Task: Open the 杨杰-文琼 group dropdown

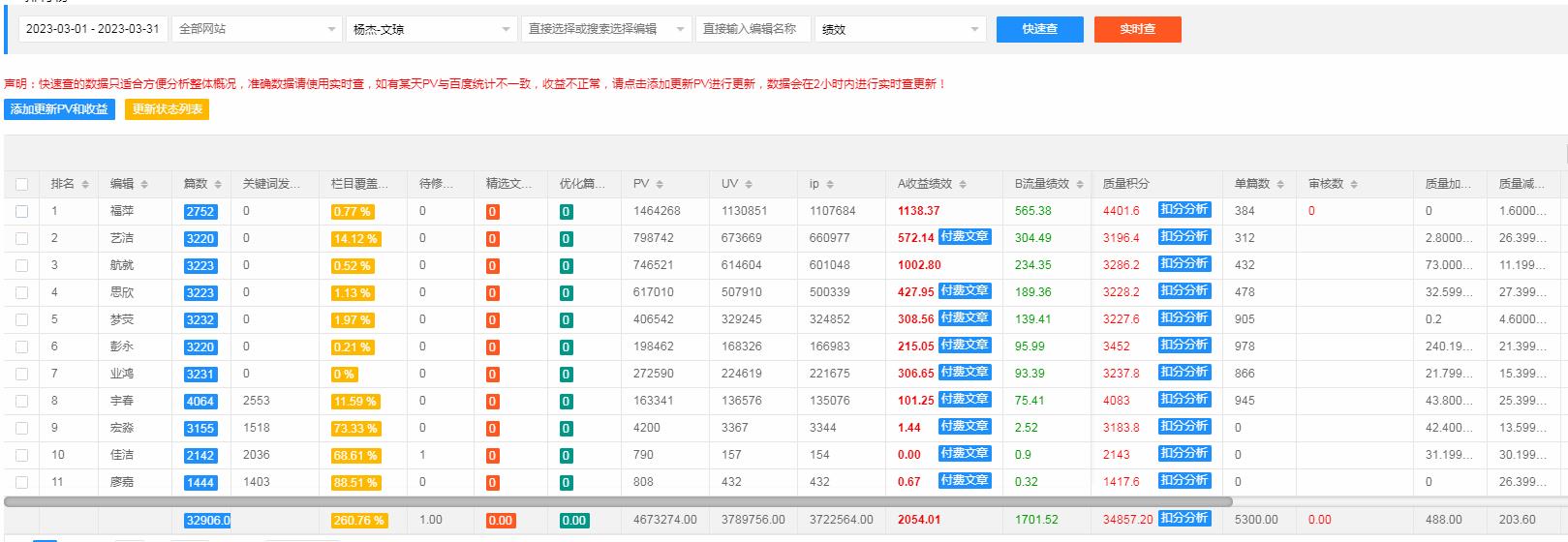Action: [x=431, y=29]
